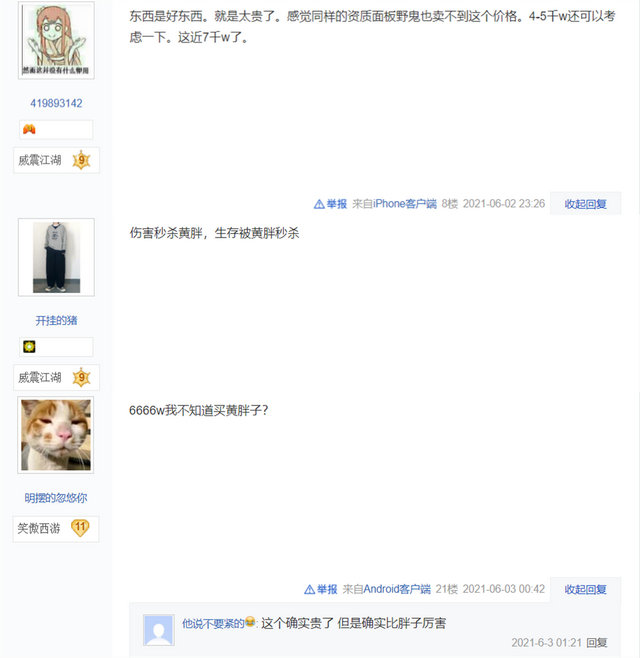
Task: Click the iPhone客户端 link
Action: tap(405, 204)
